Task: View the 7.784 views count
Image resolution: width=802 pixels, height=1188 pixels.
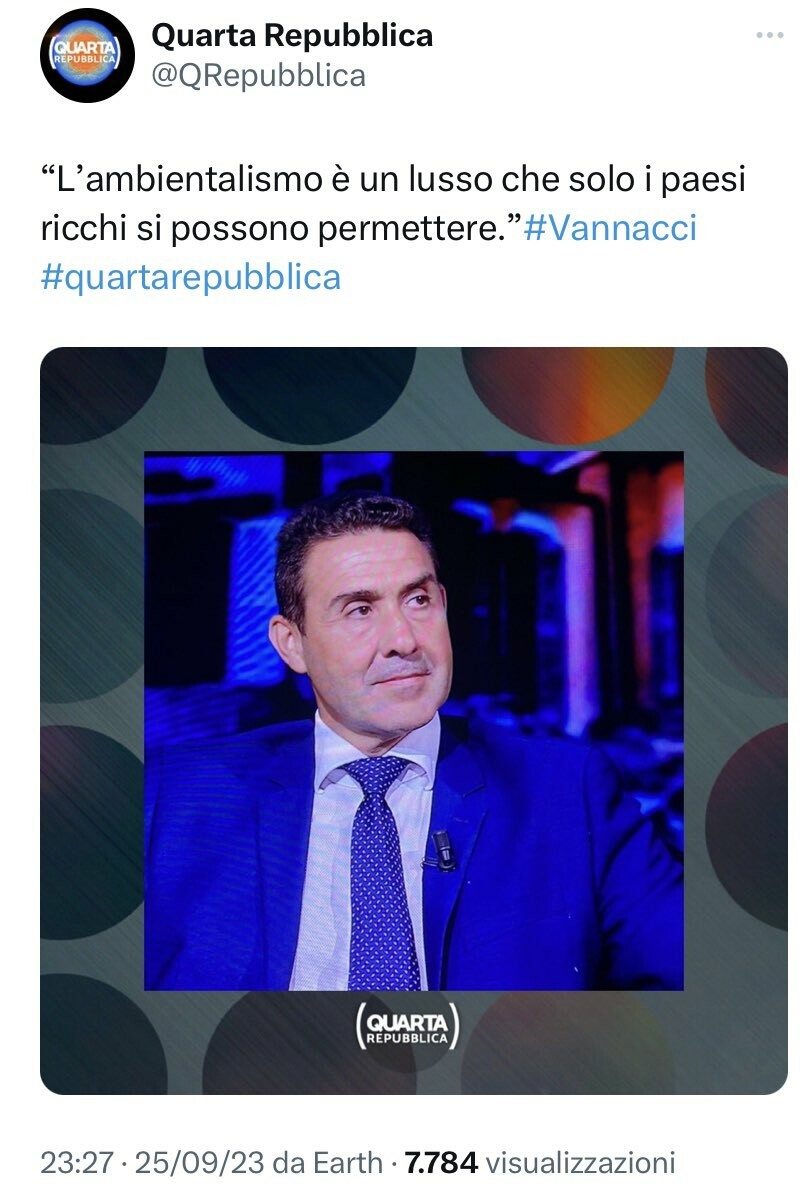Action: coord(442,1162)
